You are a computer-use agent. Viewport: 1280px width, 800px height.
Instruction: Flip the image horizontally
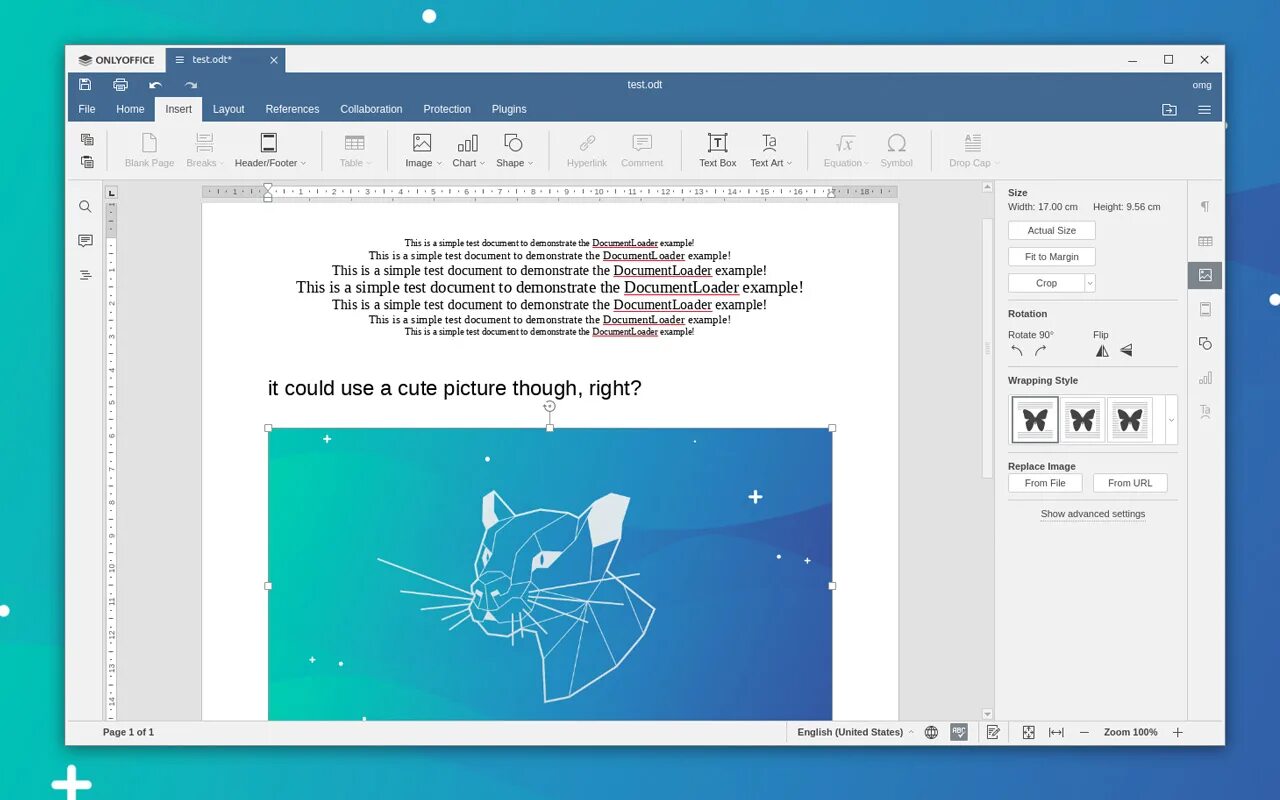[x=1102, y=351]
